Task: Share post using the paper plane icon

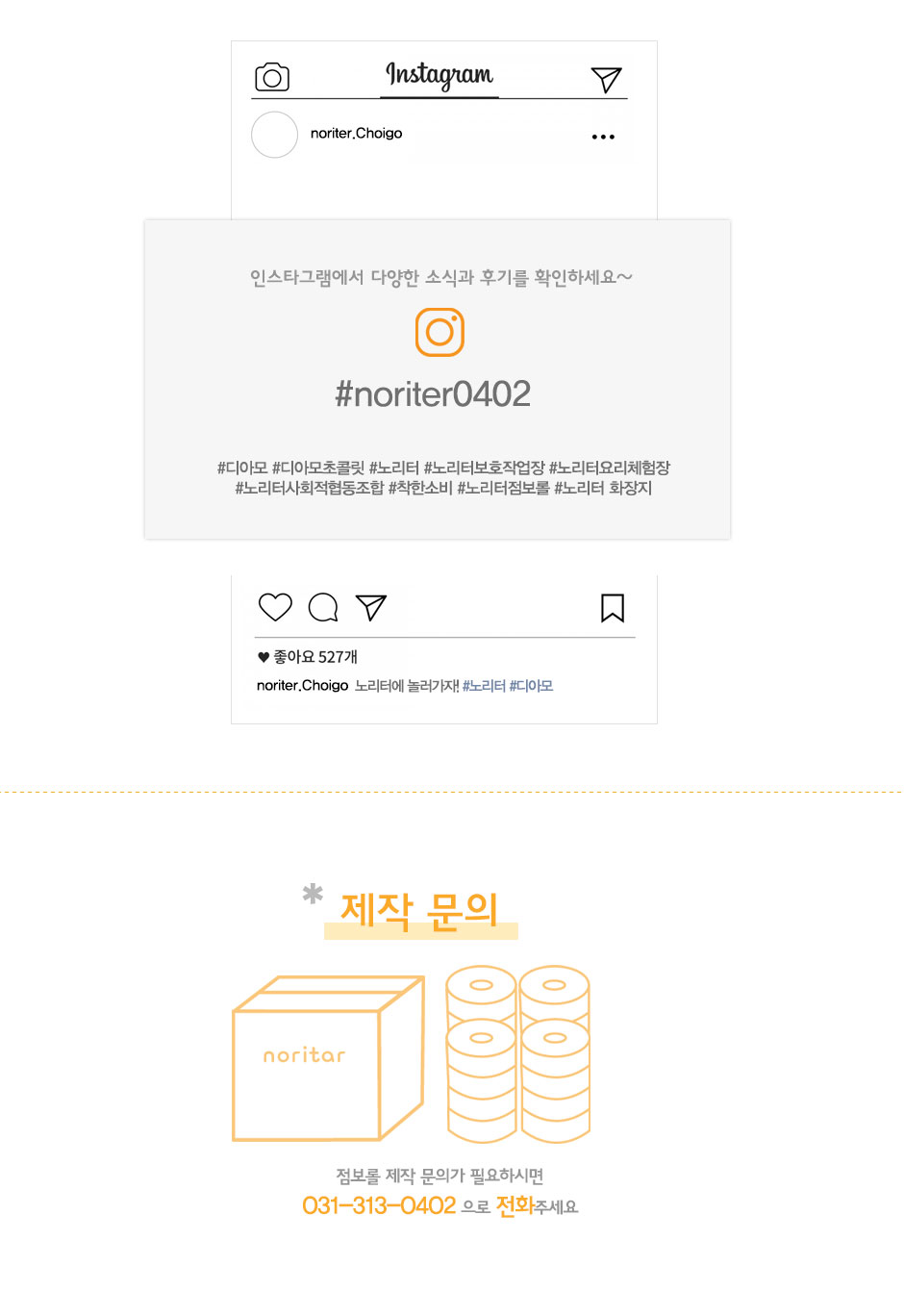Action: coord(370,607)
